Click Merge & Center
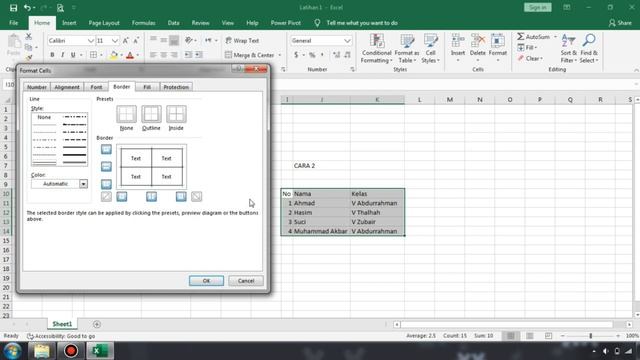The image size is (640, 360). point(250,55)
